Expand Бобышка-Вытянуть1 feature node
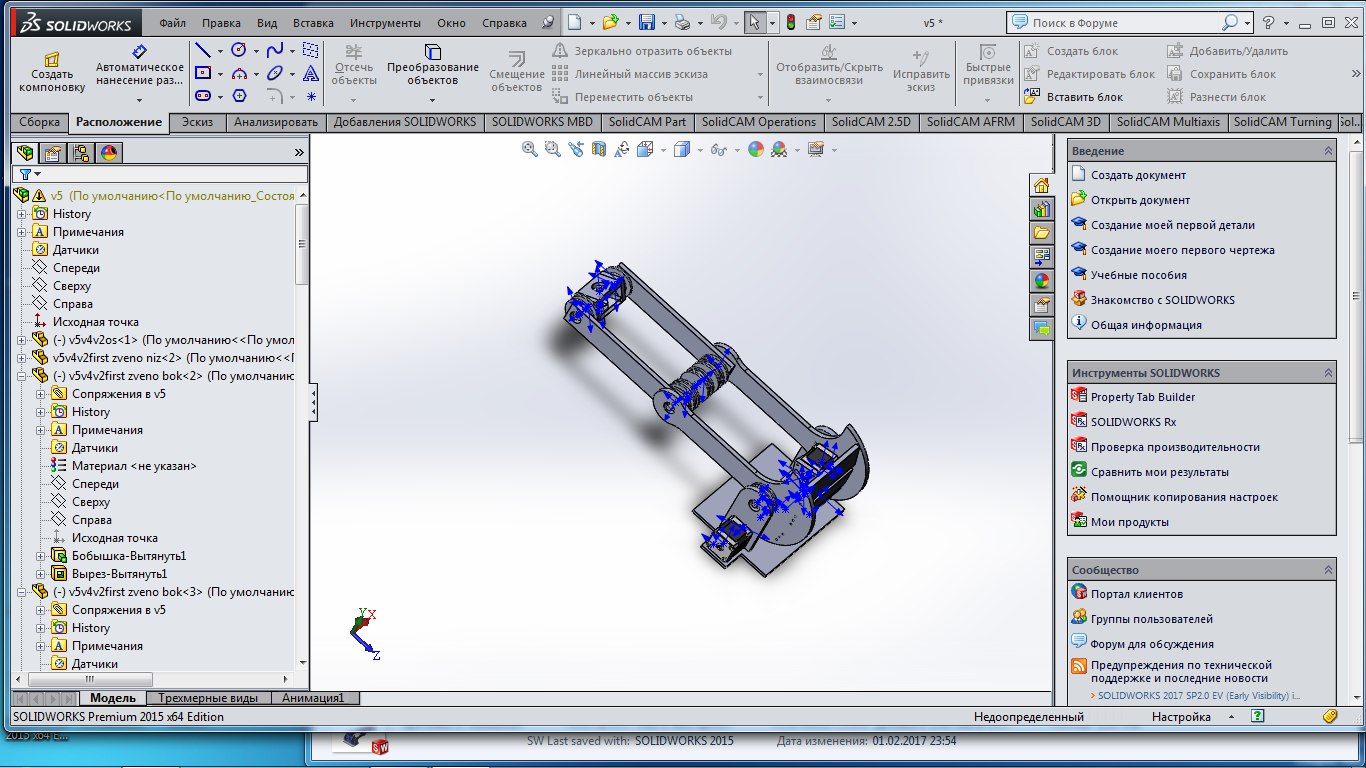1366x768 pixels. pyautogui.click(x=40, y=556)
